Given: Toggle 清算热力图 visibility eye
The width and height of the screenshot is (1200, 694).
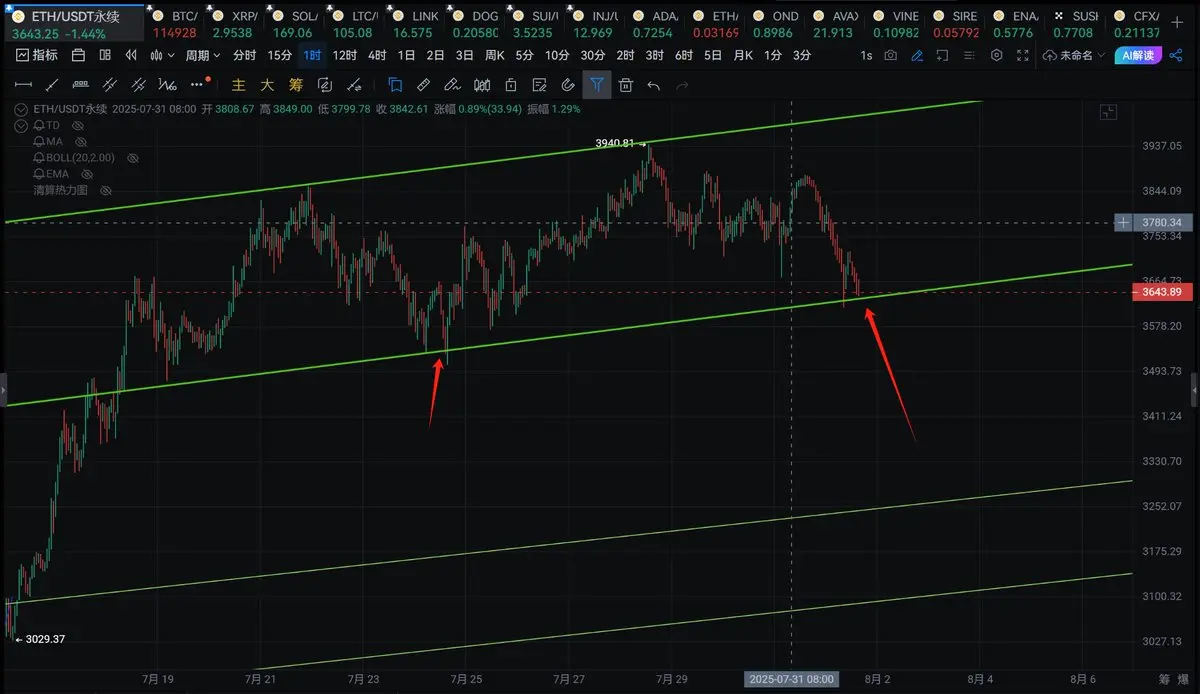Looking at the screenshot, I should point(104,190).
